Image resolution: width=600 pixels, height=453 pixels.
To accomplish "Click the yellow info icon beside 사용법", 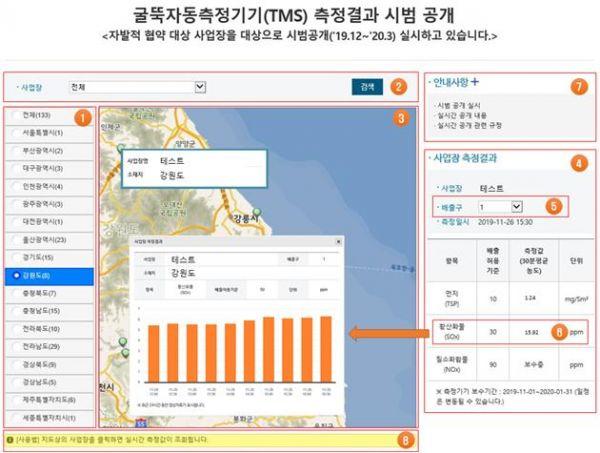I will tap(8, 439).
